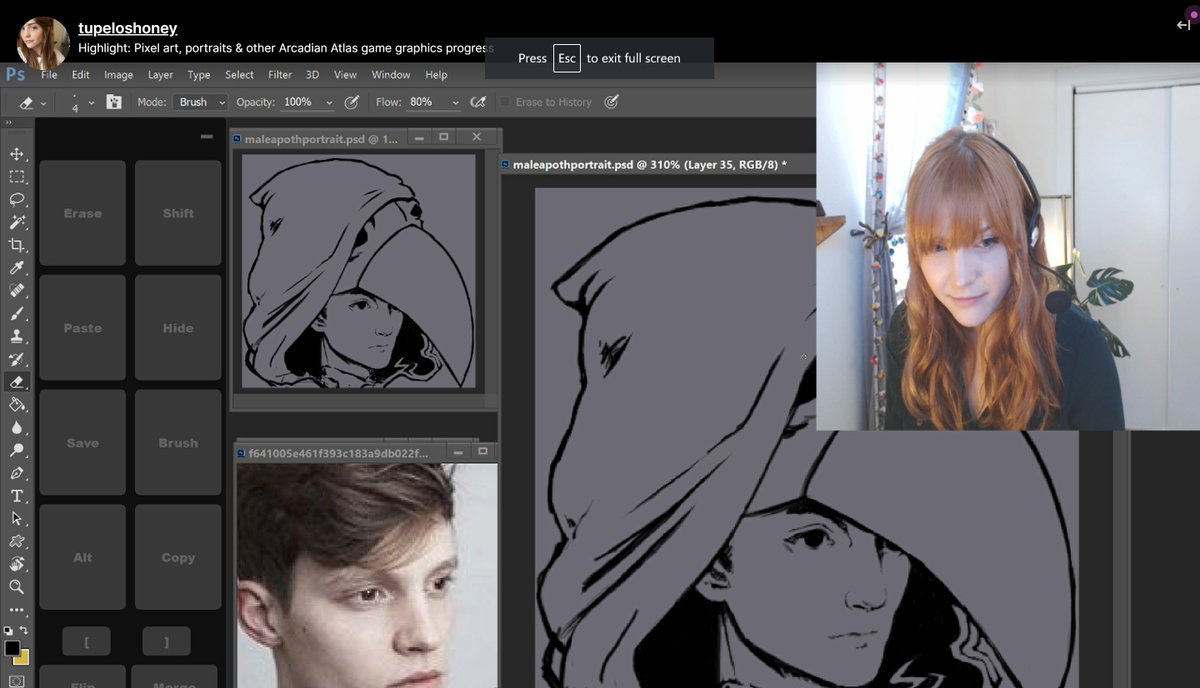Open the tupeloshoney channel link
Image resolution: width=1200 pixels, height=688 pixels.
pyautogui.click(x=127, y=28)
